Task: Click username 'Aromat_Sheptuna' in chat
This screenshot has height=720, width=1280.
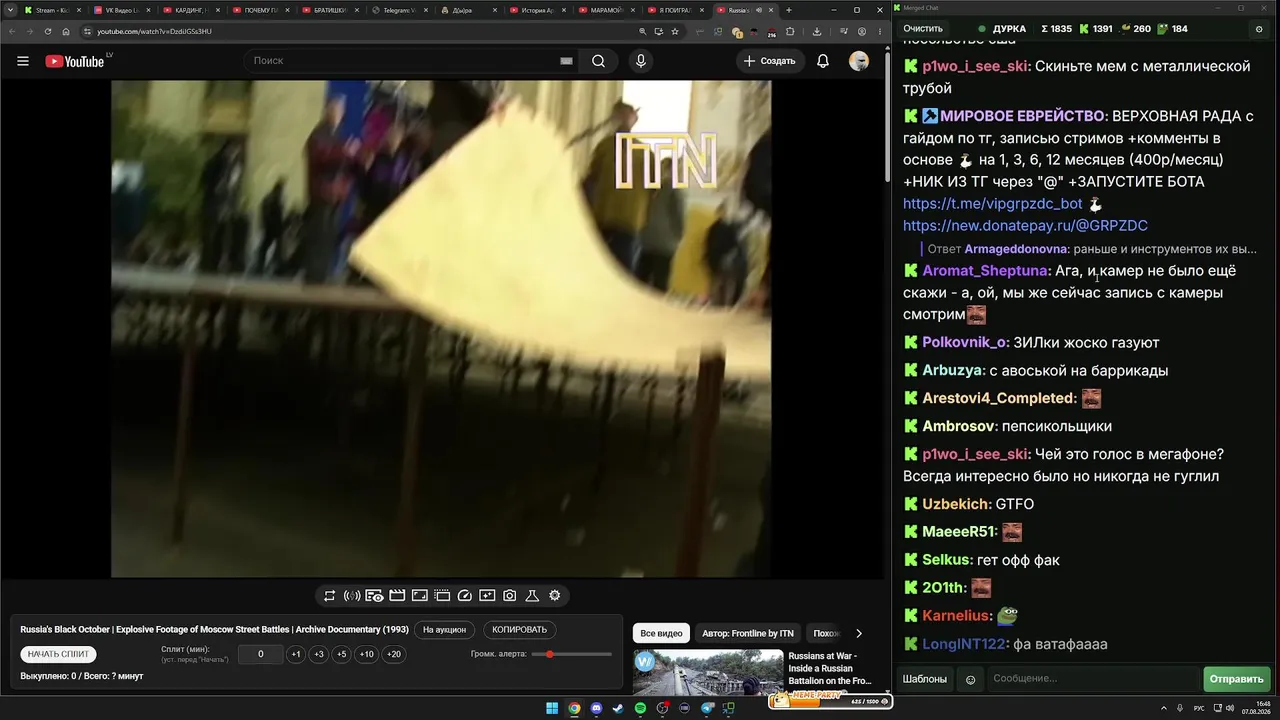Action: click(985, 271)
